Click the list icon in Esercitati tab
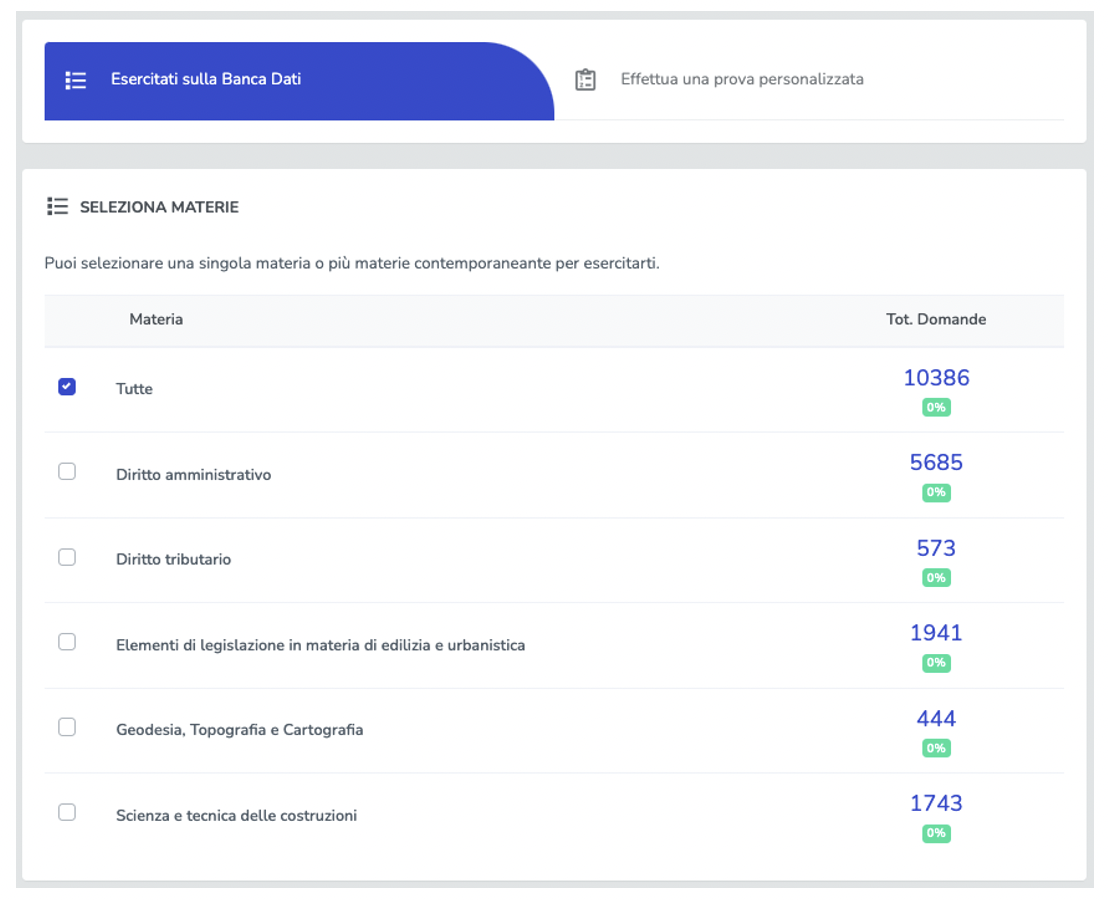Image resolution: width=1108 pixels, height=900 pixels. tap(76, 80)
